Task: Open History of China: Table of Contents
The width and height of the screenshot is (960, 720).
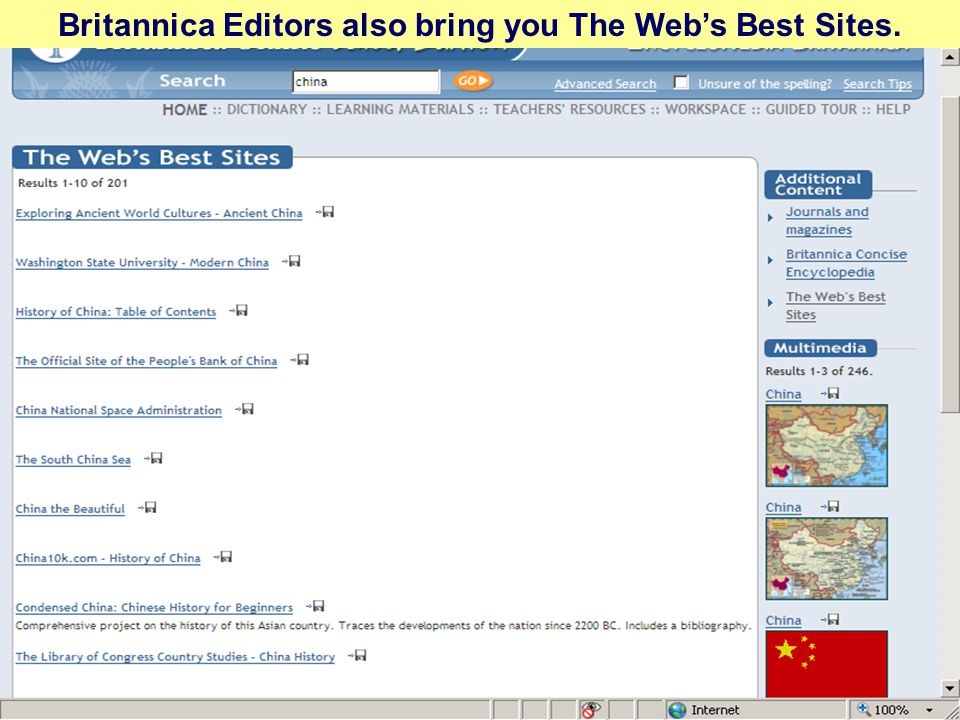Action: 116,312
